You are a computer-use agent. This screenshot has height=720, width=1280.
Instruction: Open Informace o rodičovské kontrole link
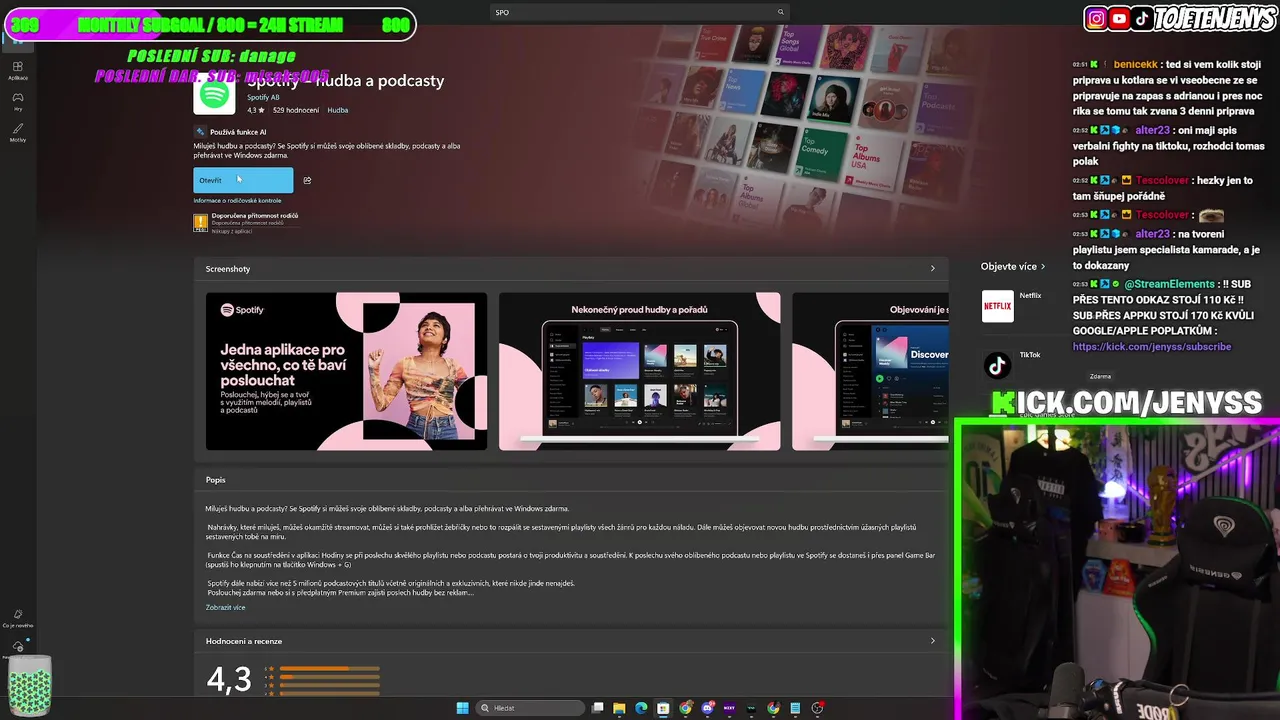point(237,201)
